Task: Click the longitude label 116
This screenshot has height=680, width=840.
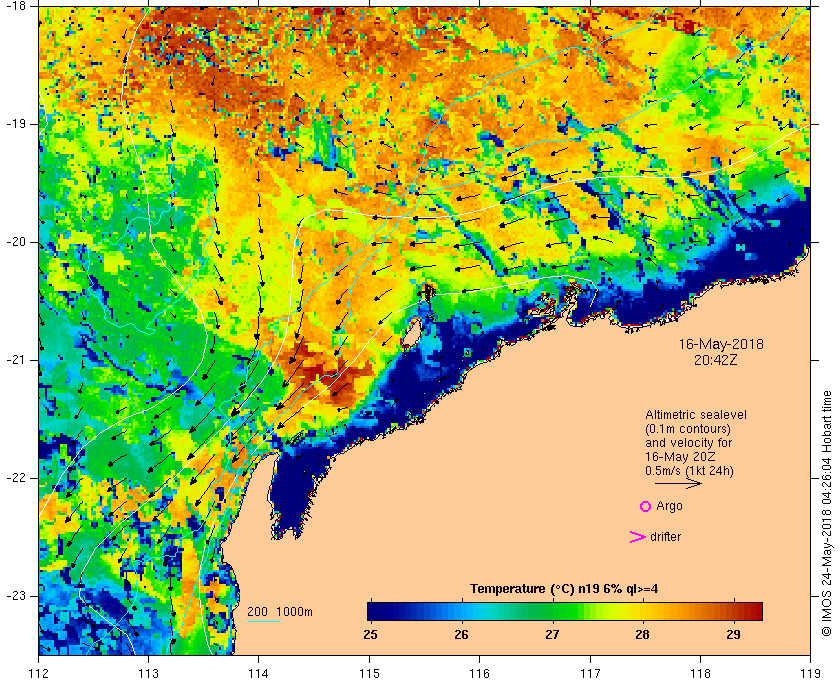Action: tap(479, 673)
